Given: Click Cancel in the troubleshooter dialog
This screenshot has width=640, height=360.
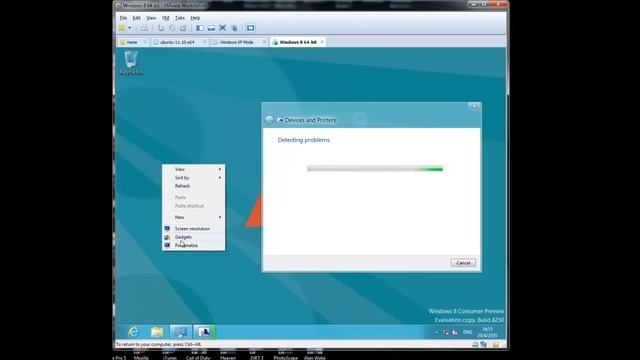Looking at the screenshot, I should coord(463,263).
